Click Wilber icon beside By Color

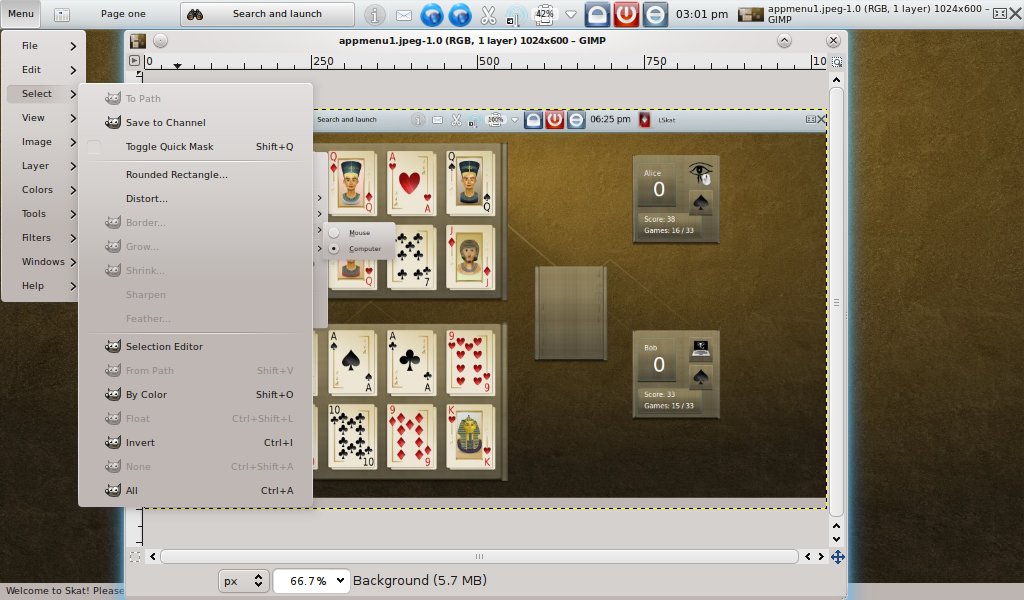pyautogui.click(x=113, y=394)
